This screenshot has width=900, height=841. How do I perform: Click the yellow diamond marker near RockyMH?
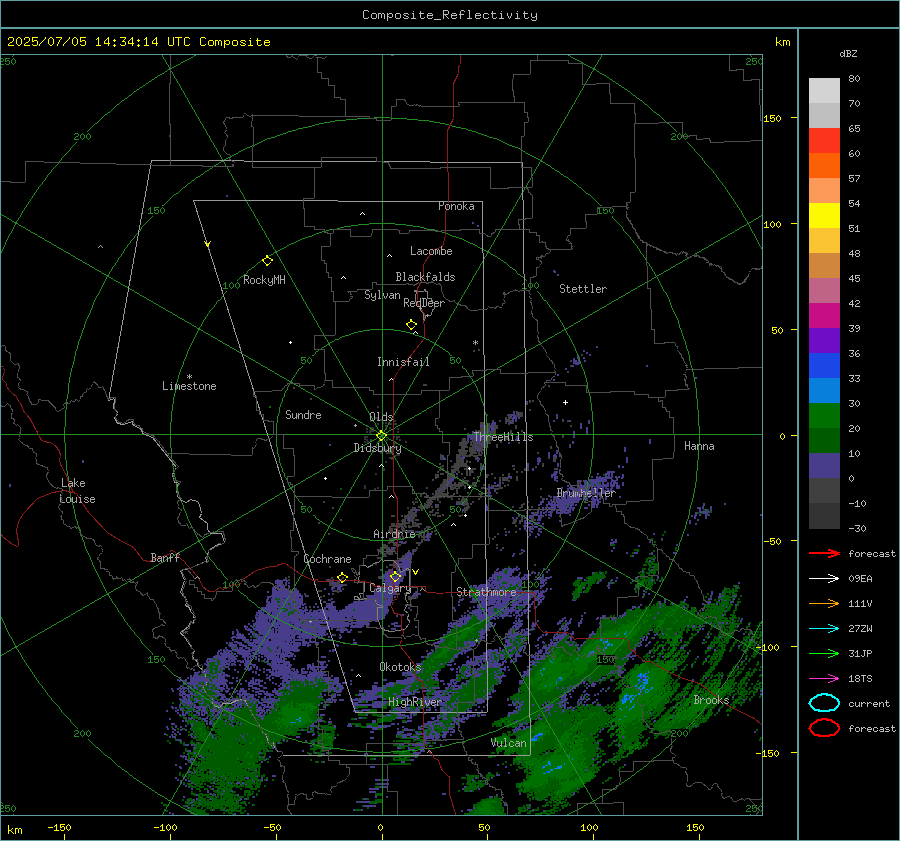pos(267,261)
